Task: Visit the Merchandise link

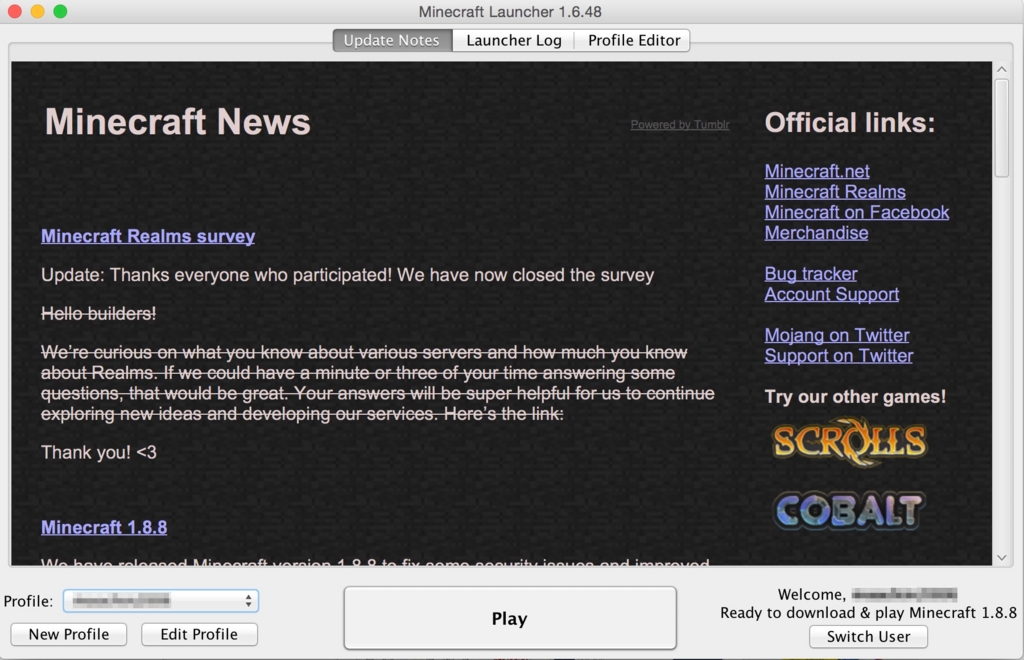Action: pos(816,233)
